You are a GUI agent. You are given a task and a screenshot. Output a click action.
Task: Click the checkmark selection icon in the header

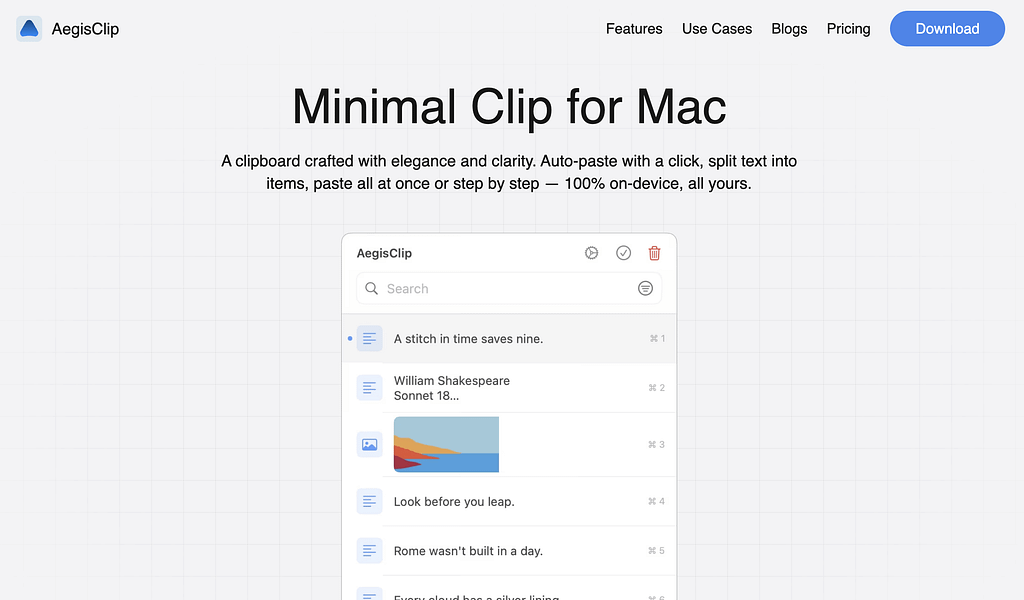pos(623,253)
